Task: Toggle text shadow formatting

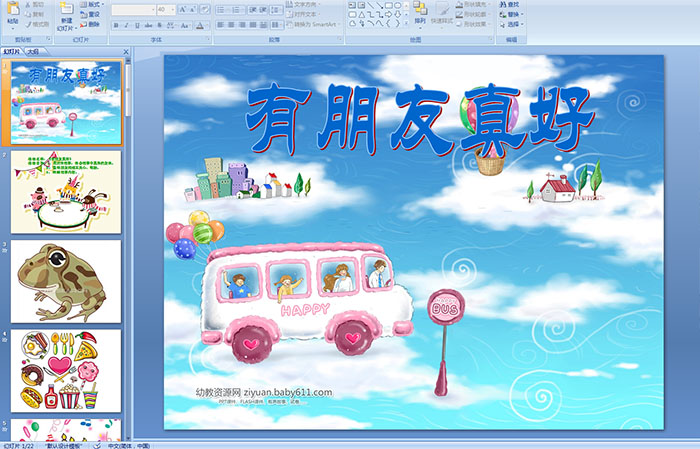Action: [159, 25]
